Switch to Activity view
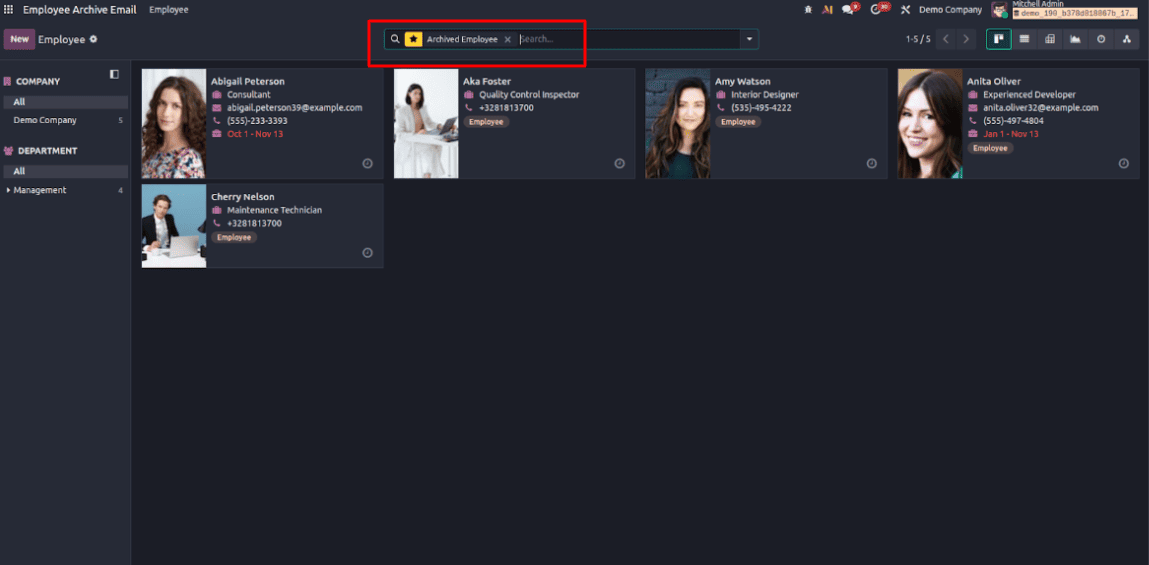1149x565 pixels. point(1101,39)
